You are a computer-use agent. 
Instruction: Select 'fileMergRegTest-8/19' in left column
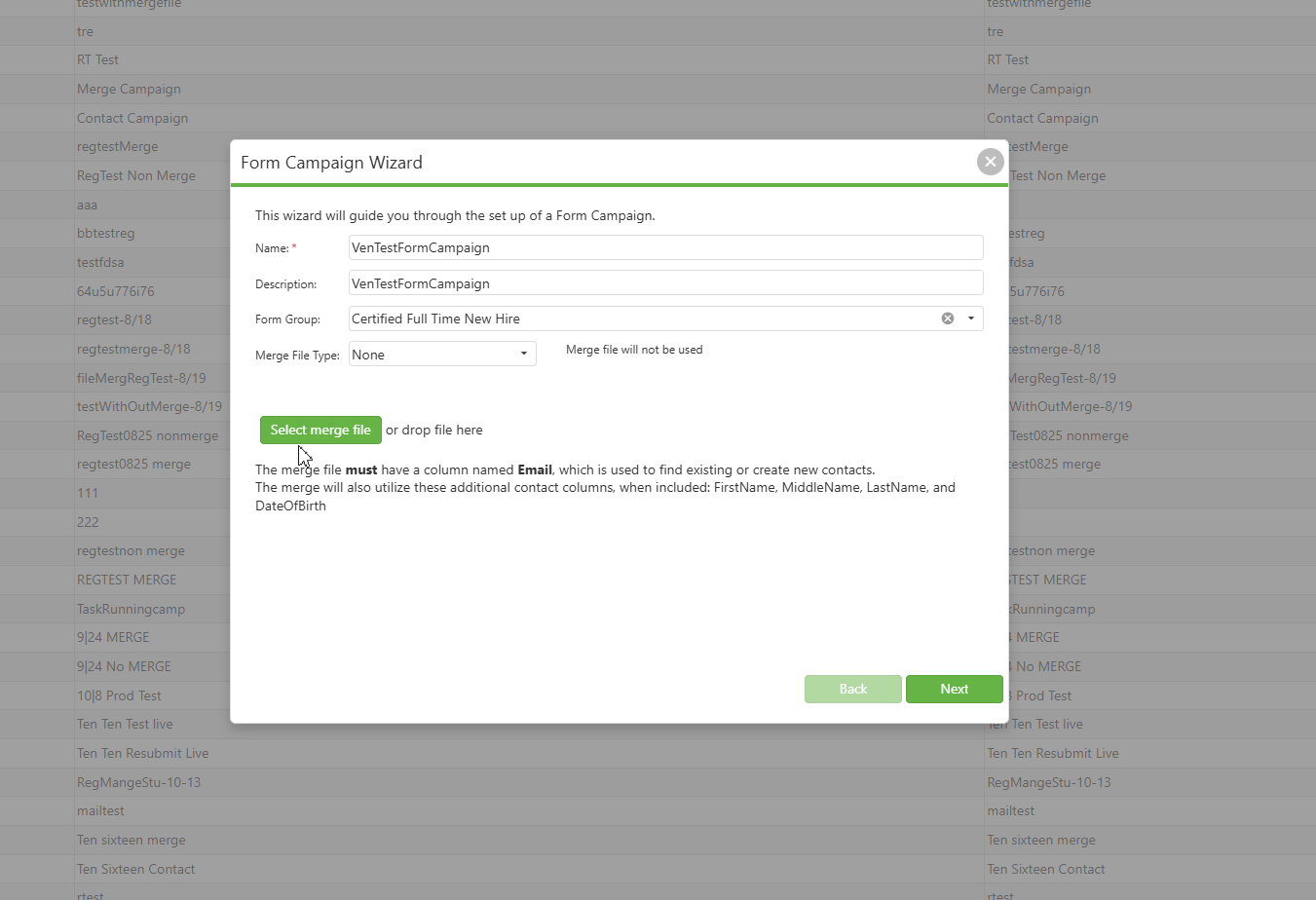tap(141, 378)
